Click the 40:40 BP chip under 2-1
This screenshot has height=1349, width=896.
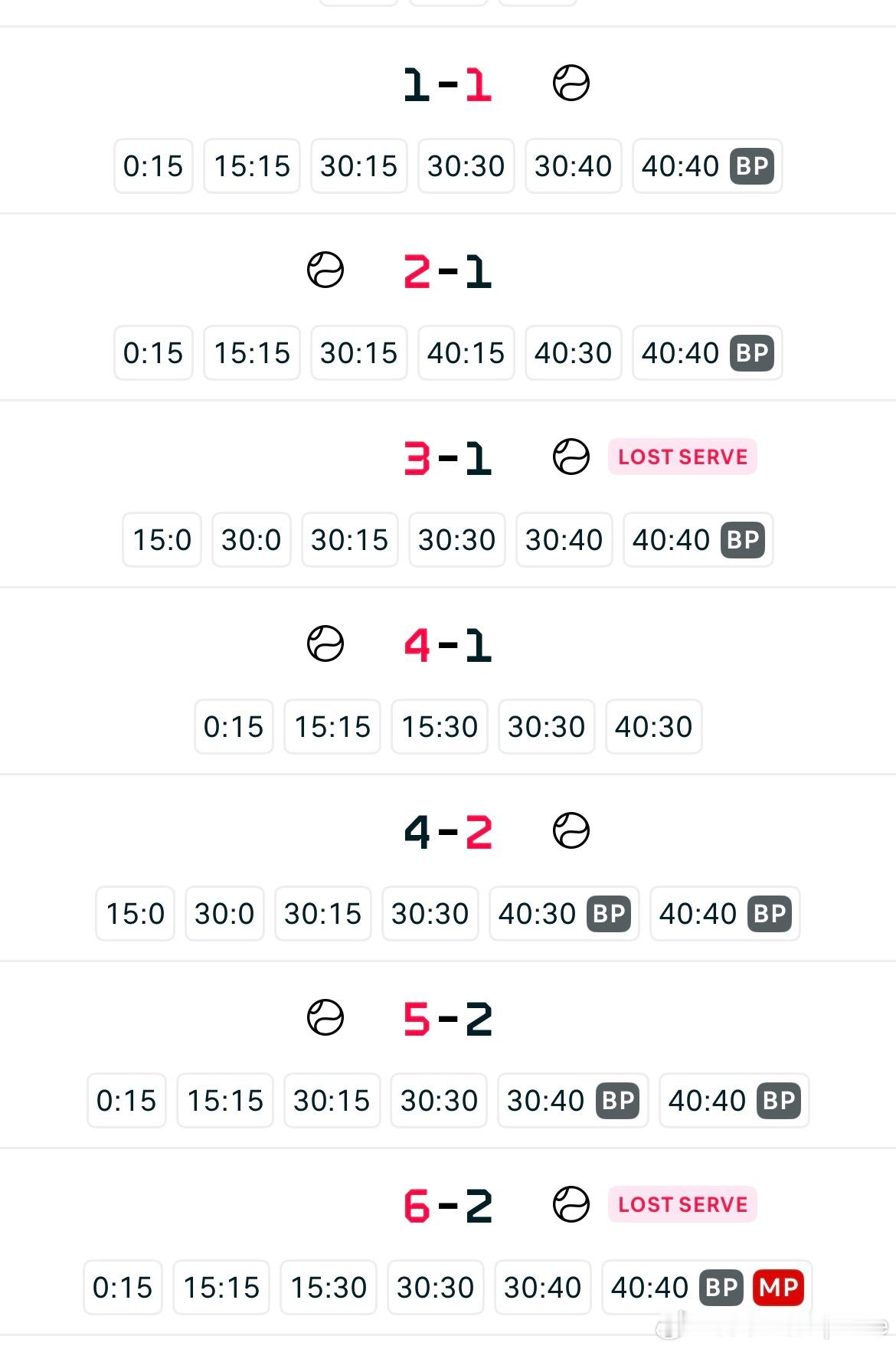707,352
